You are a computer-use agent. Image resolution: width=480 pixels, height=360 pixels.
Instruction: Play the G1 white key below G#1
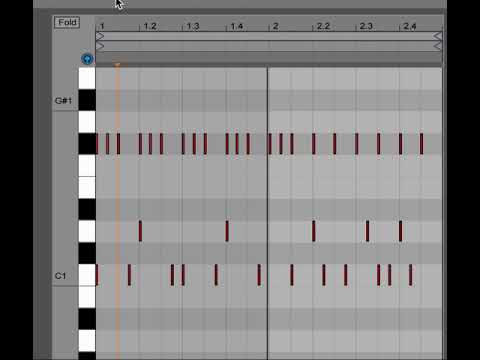[87, 122]
